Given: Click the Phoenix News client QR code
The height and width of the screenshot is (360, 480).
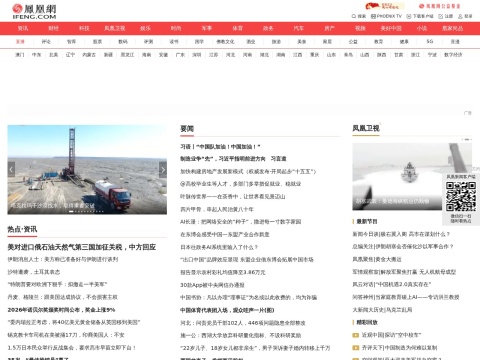Looking at the screenshot, I should (x=461, y=196).
